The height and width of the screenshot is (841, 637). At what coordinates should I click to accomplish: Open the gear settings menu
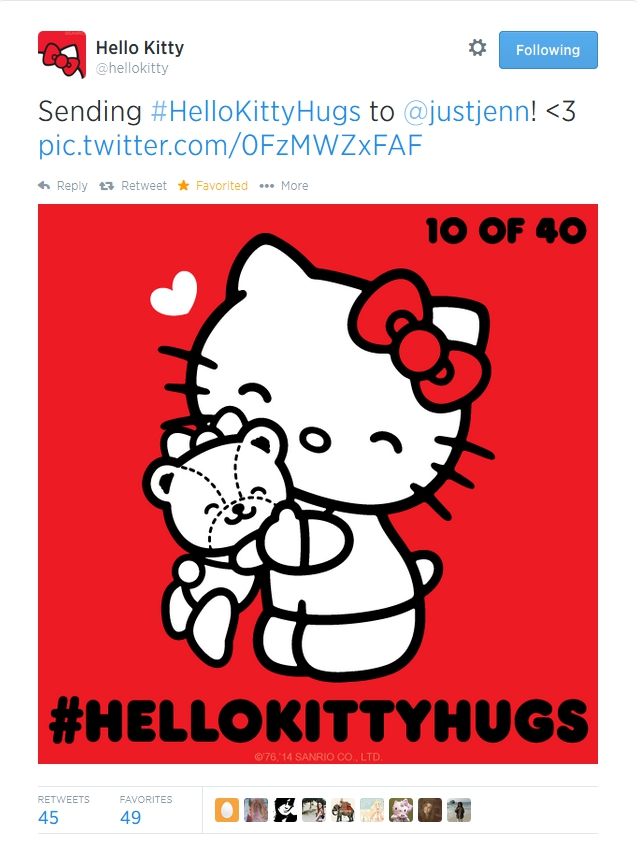pos(477,48)
